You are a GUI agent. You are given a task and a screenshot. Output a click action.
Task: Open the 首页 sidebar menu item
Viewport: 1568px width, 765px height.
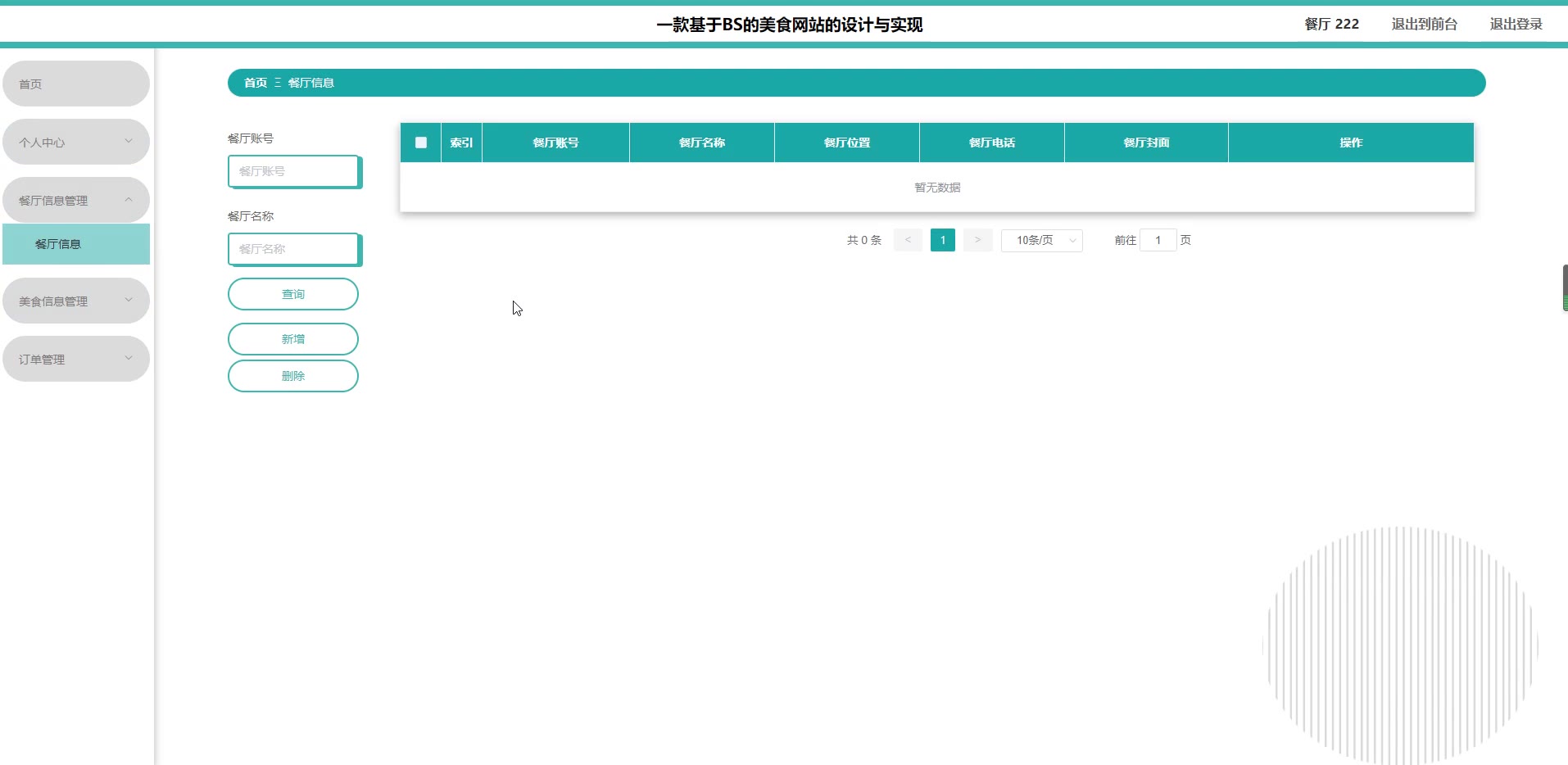tap(76, 84)
